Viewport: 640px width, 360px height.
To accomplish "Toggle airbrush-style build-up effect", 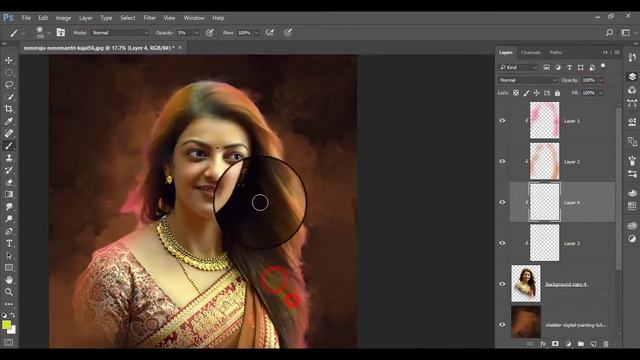I will pyautogui.click(x=270, y=33).
